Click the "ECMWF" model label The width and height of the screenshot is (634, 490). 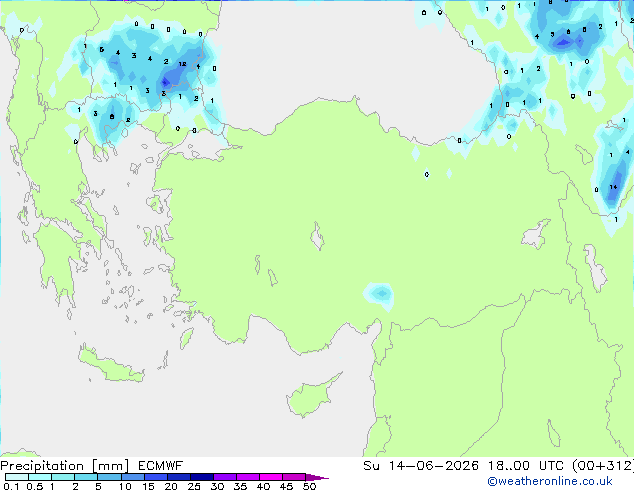pos(160,466)
